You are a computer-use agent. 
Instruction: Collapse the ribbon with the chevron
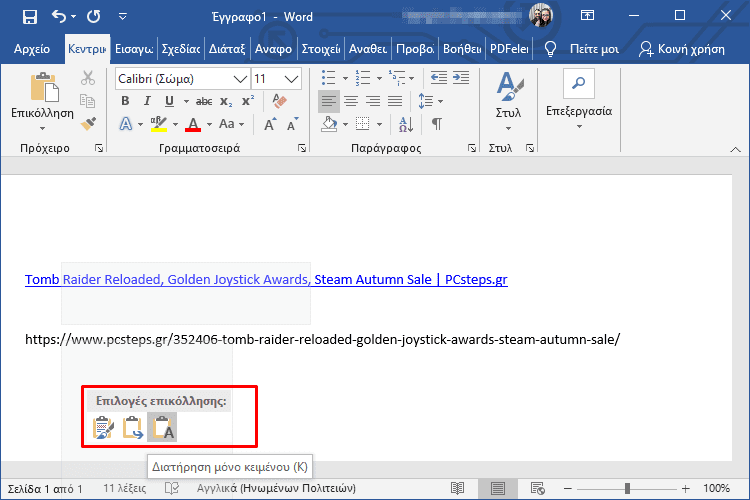click(735, 150)
